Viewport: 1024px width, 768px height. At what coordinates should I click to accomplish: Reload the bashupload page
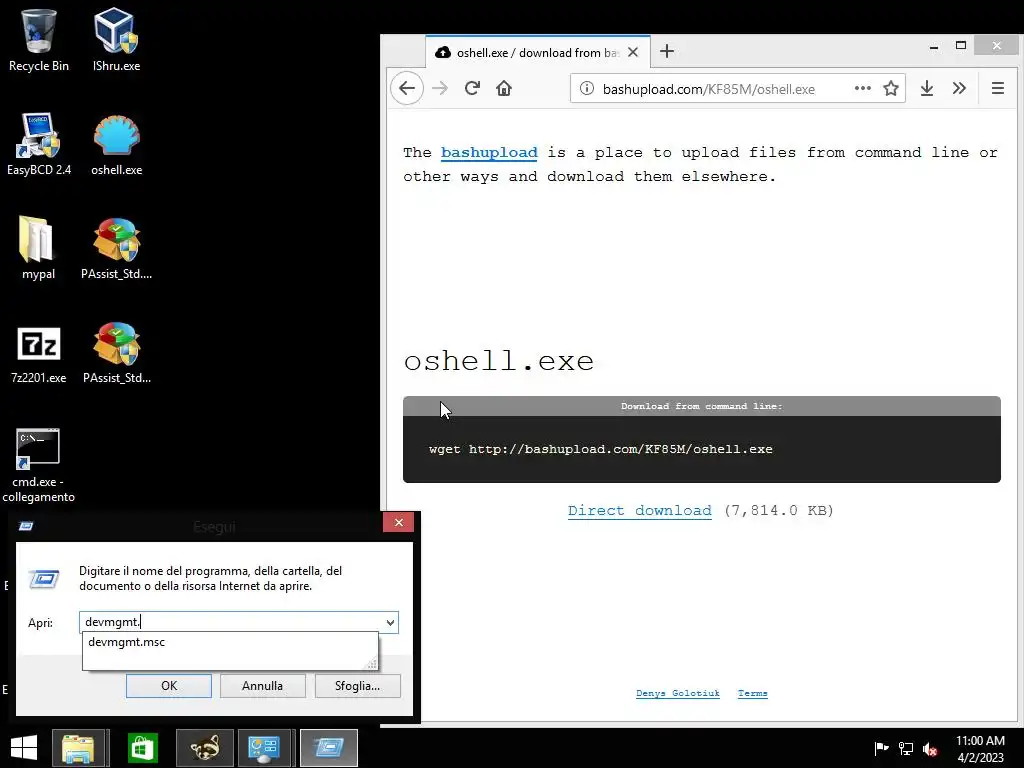[x=472, y=88]
